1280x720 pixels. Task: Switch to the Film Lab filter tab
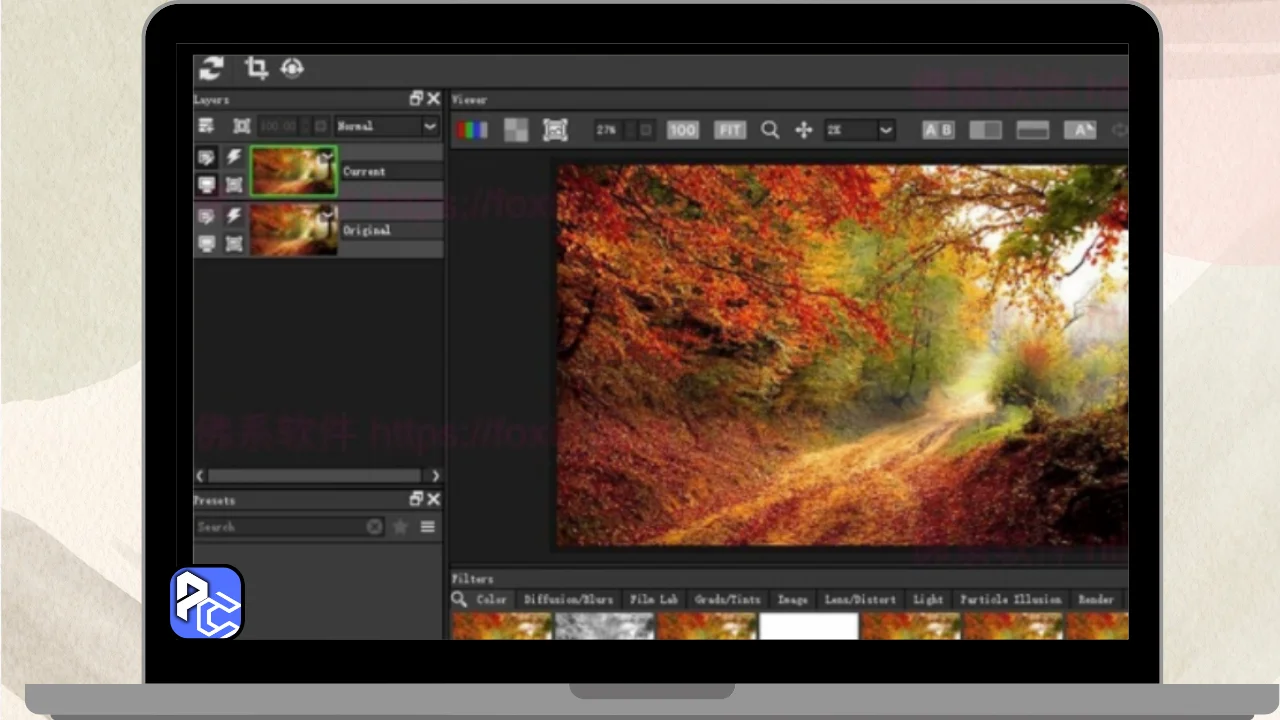click(654, 600)
